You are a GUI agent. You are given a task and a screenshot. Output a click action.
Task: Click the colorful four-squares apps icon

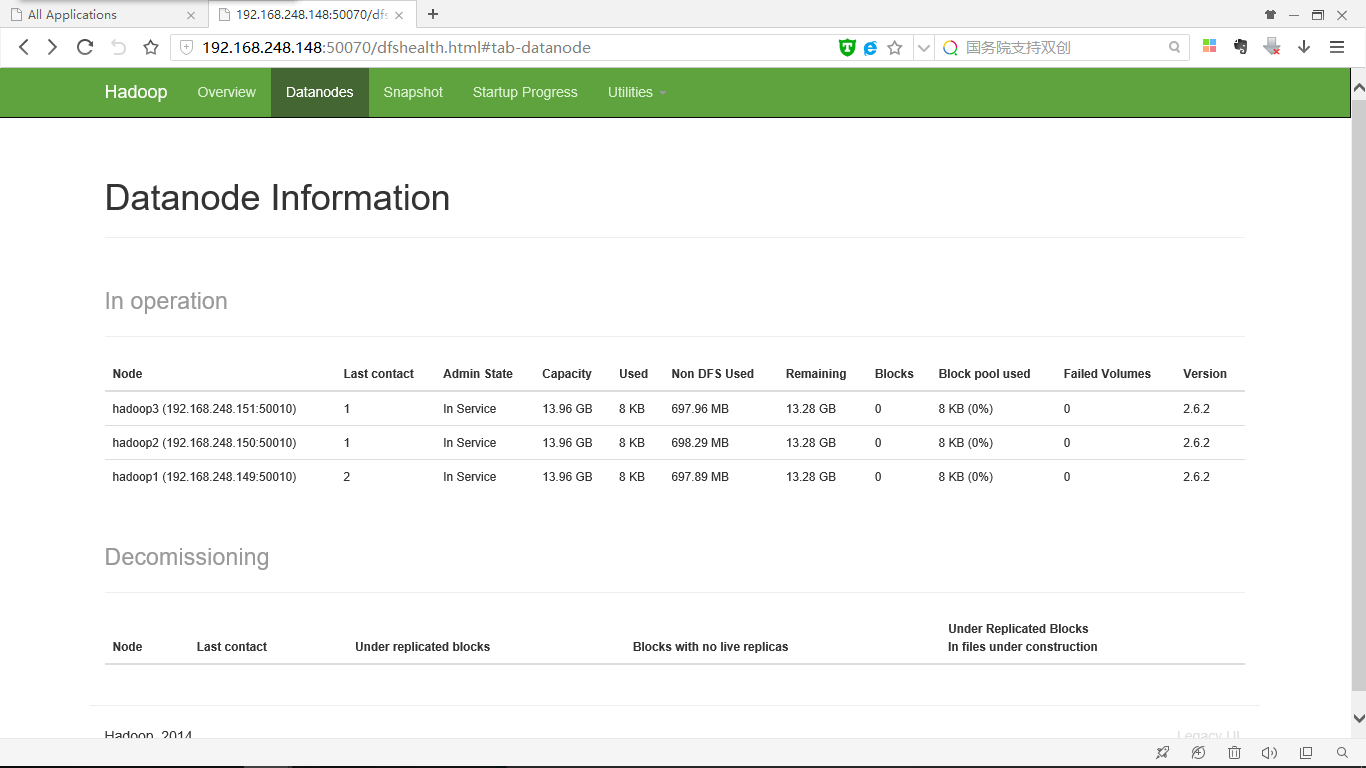[1209, 46]
